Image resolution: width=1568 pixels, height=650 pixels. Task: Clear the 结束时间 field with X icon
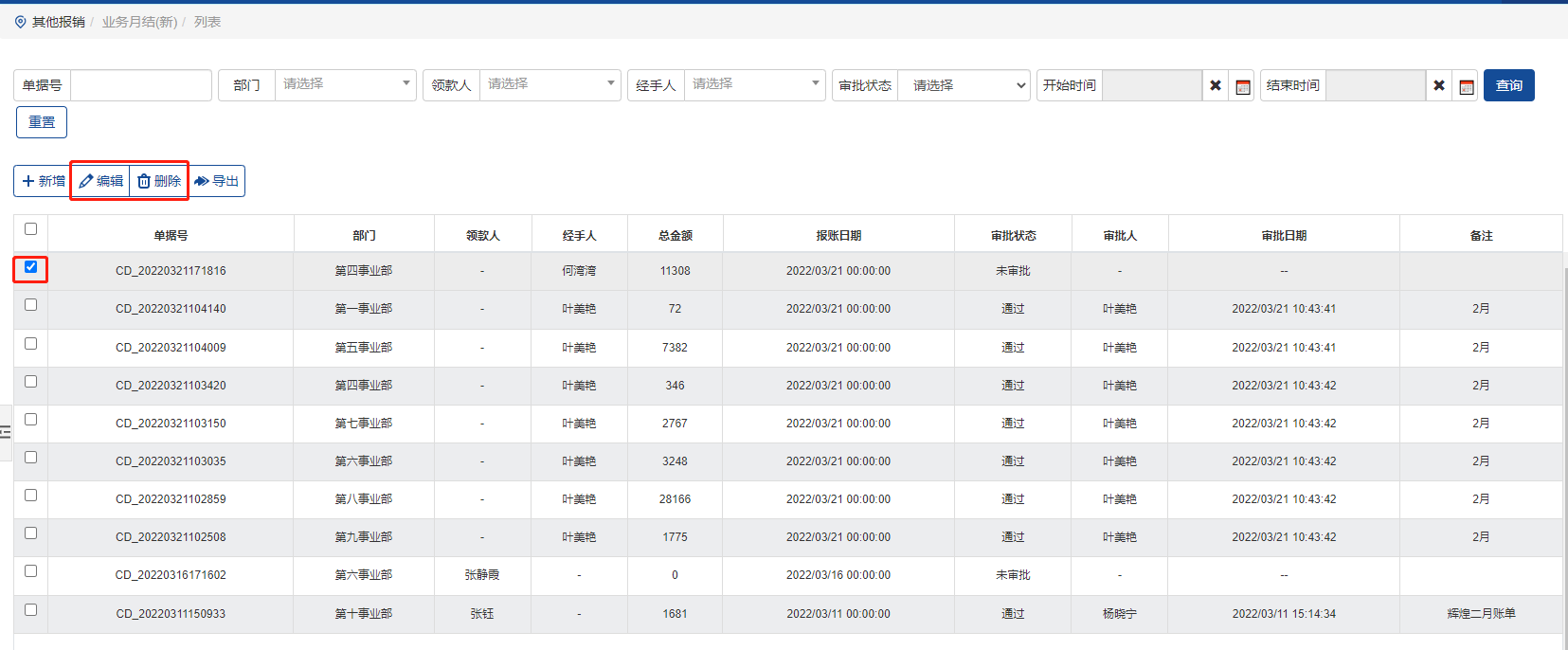click(x=1439, y=85)
